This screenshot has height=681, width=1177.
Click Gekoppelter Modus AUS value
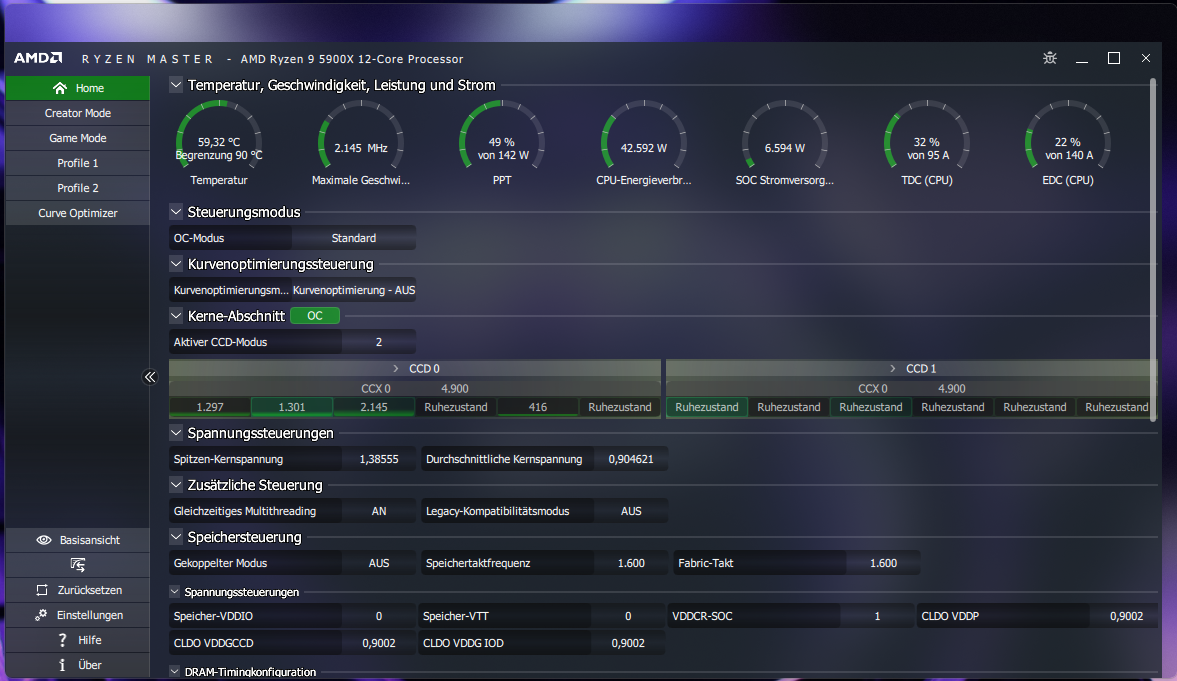pyautogui.click(x=378, y=562)
